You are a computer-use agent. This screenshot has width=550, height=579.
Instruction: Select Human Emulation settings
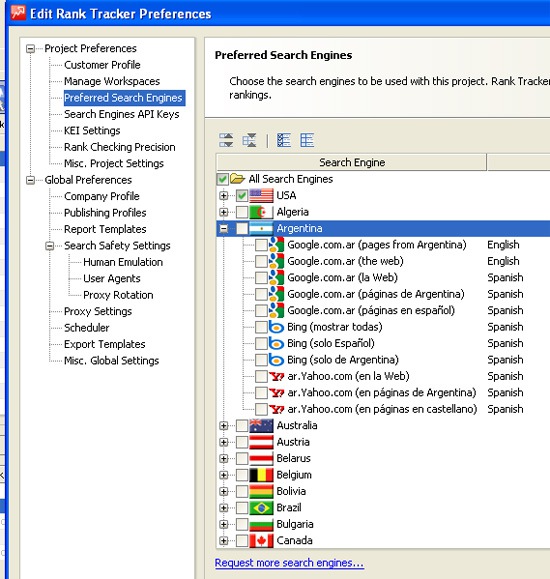click(123, 262)
